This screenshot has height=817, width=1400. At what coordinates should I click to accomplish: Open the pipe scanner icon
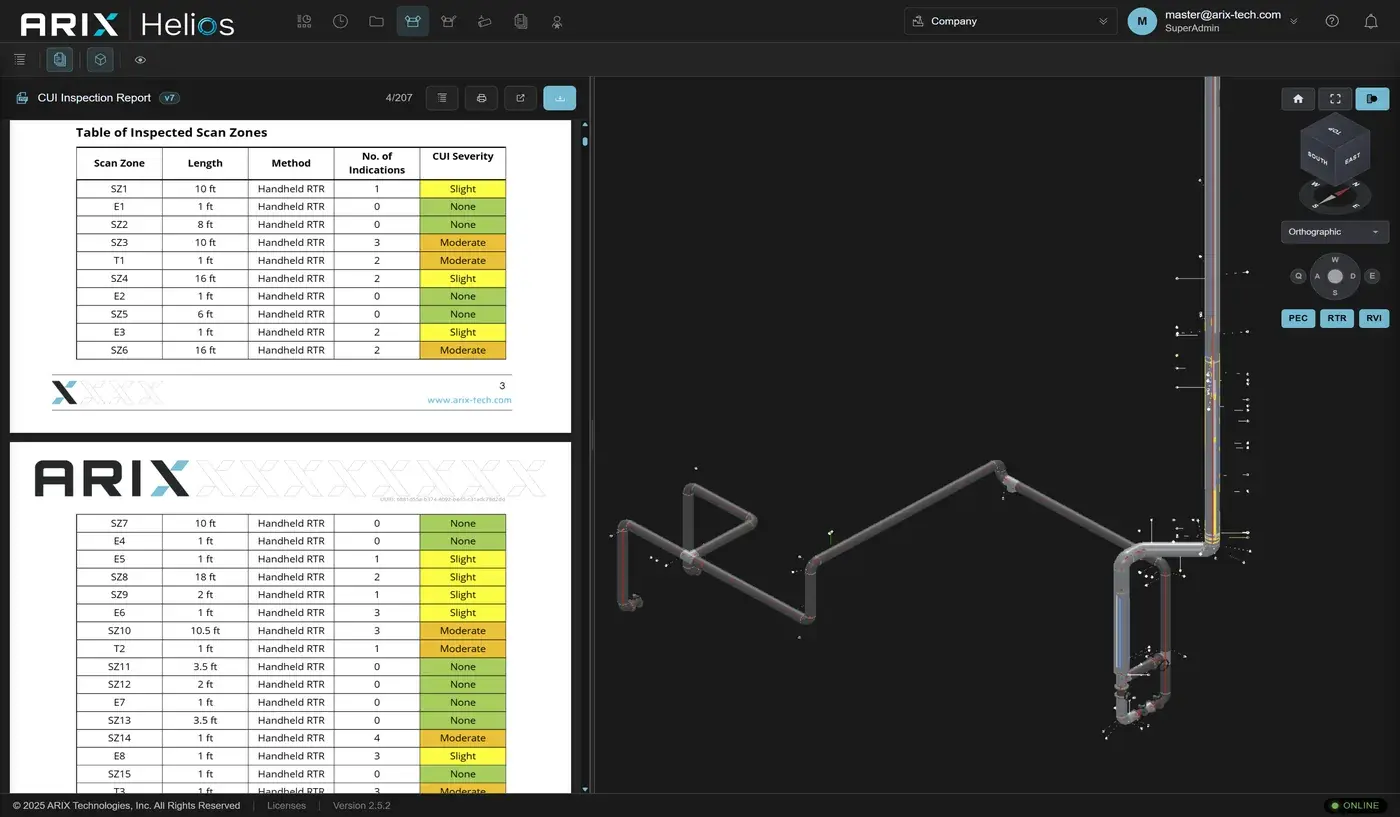coord(484,21)
